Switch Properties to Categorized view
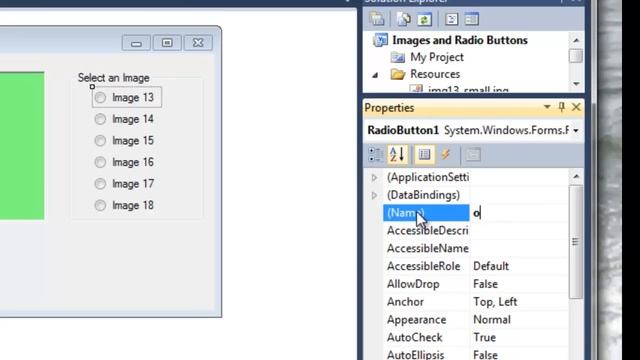This screenshot has height=360, width=640. (x=375, y=154)
